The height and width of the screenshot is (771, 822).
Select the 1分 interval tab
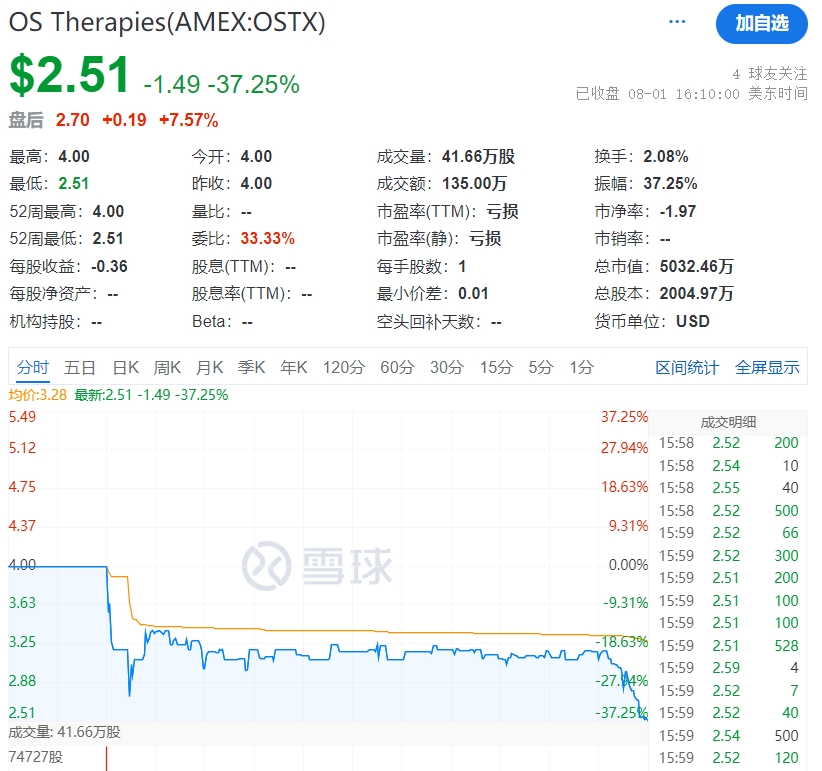click(x=581, y=367)
